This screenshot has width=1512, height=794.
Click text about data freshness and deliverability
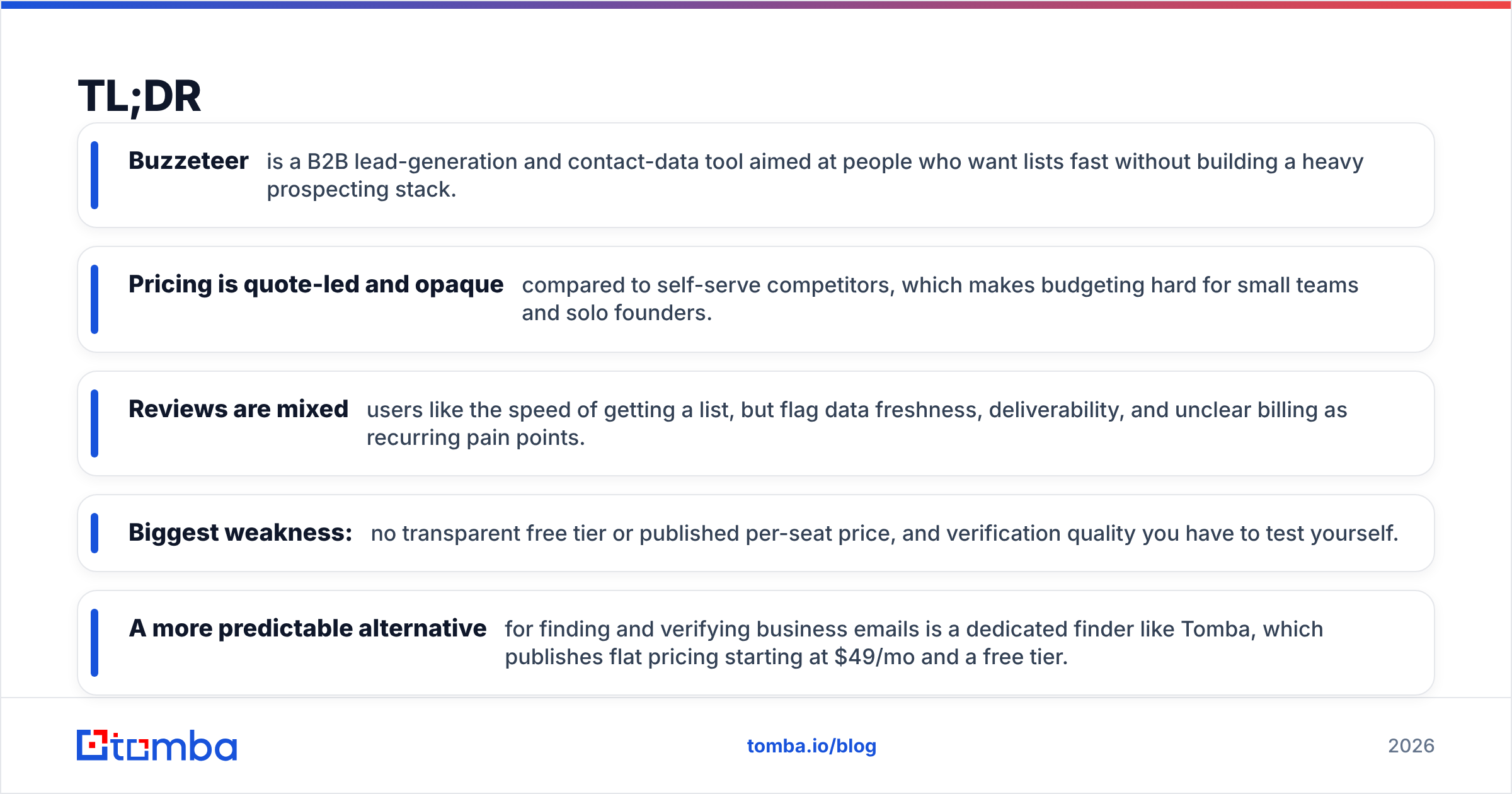coord(857,423)
